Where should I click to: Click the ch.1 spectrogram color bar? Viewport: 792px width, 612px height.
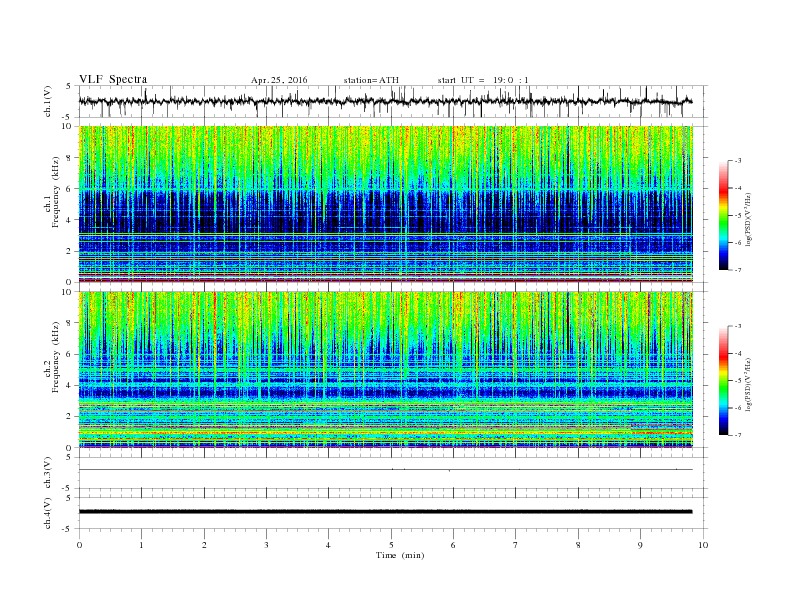724,216
